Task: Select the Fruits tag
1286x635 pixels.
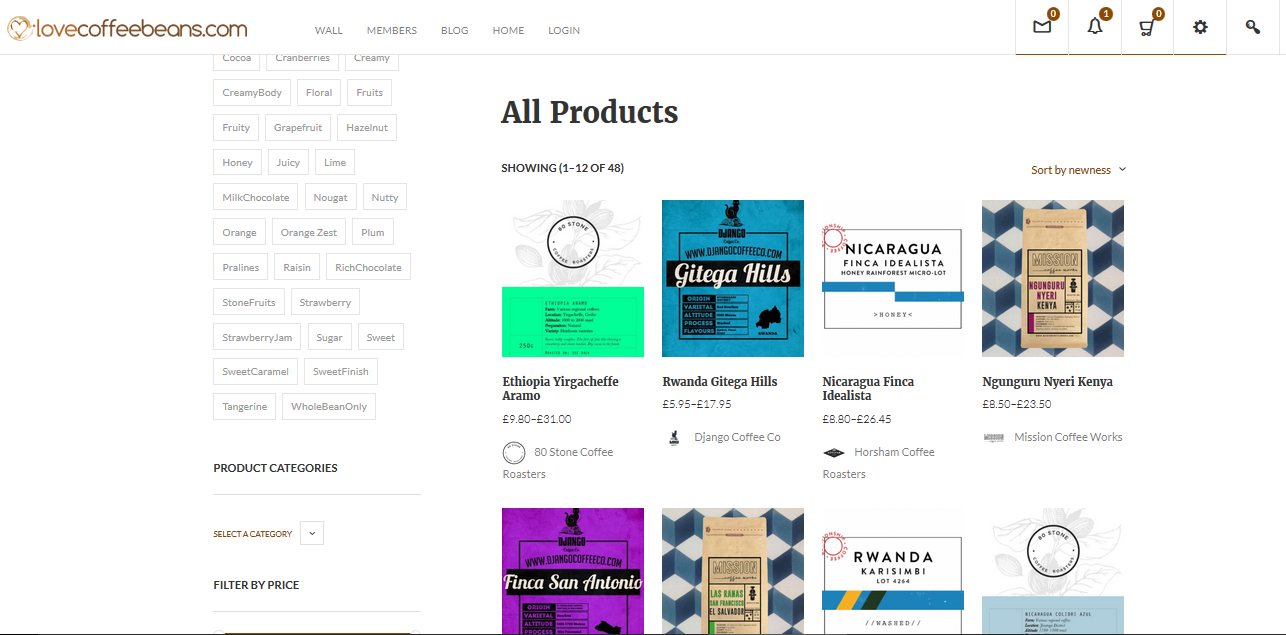Action: 370,93
